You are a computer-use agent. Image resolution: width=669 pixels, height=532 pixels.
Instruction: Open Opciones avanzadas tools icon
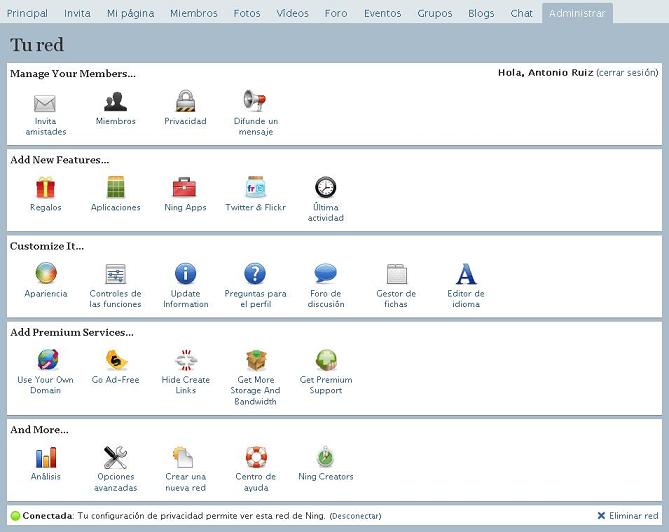pyautogui.click(x=115, y=458)
